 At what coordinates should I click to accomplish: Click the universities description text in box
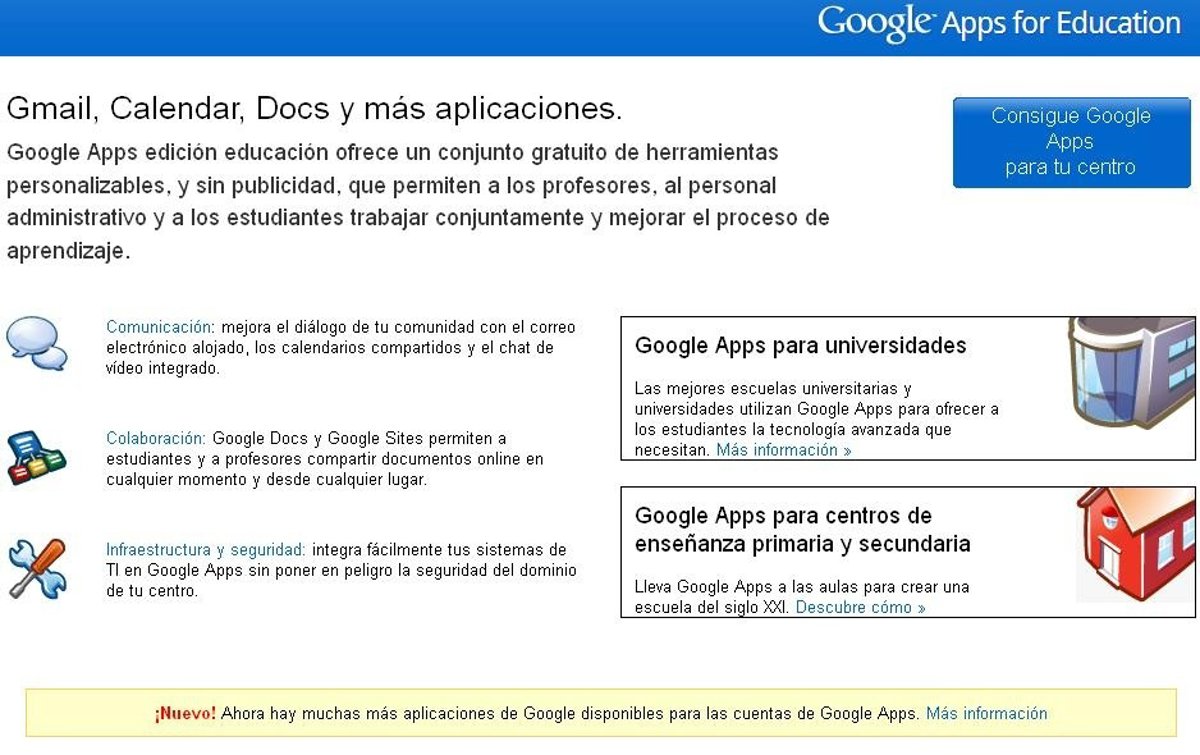point(816,409)
